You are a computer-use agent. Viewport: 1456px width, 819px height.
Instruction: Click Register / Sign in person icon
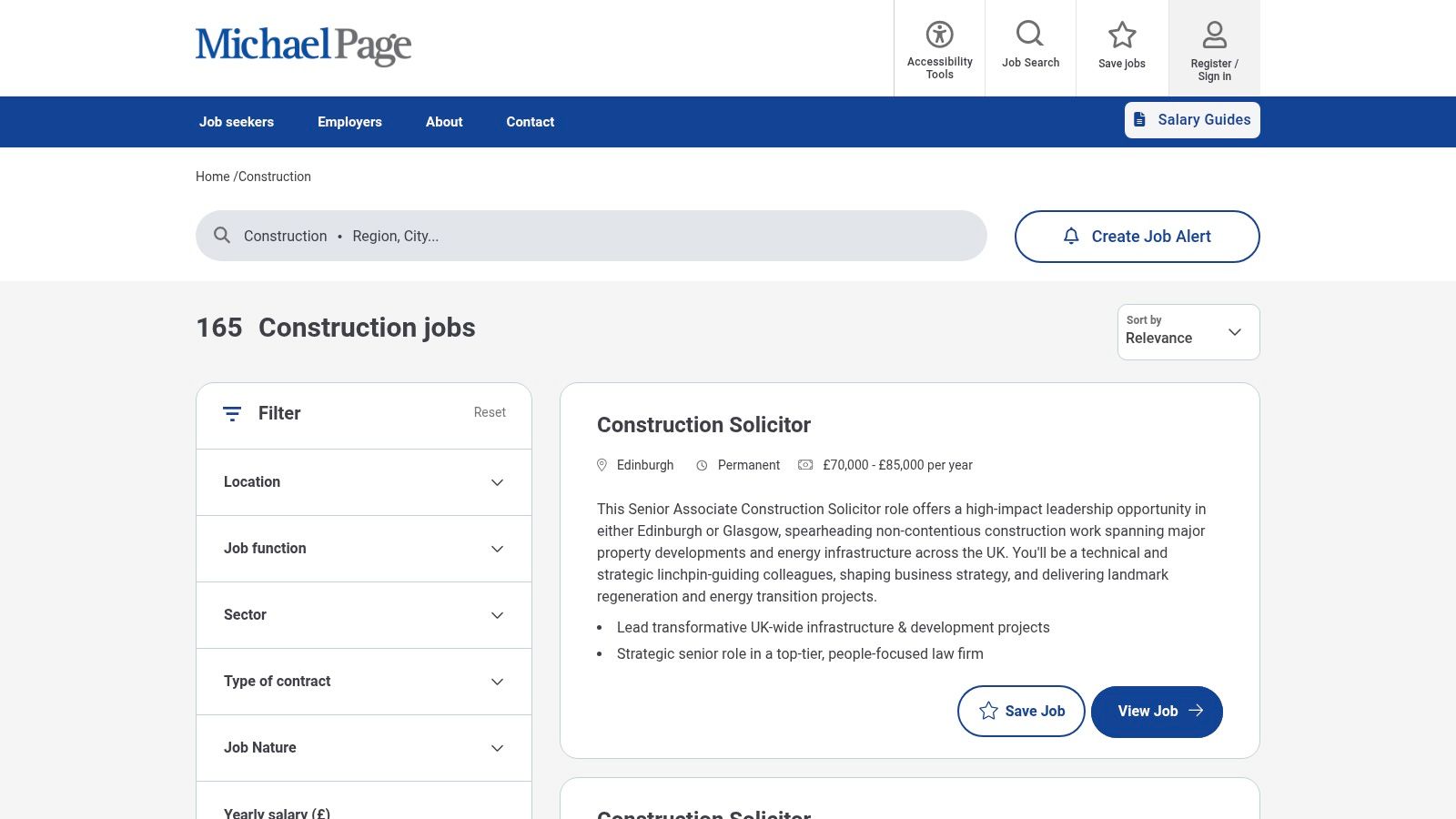[x=1214, y=35]
